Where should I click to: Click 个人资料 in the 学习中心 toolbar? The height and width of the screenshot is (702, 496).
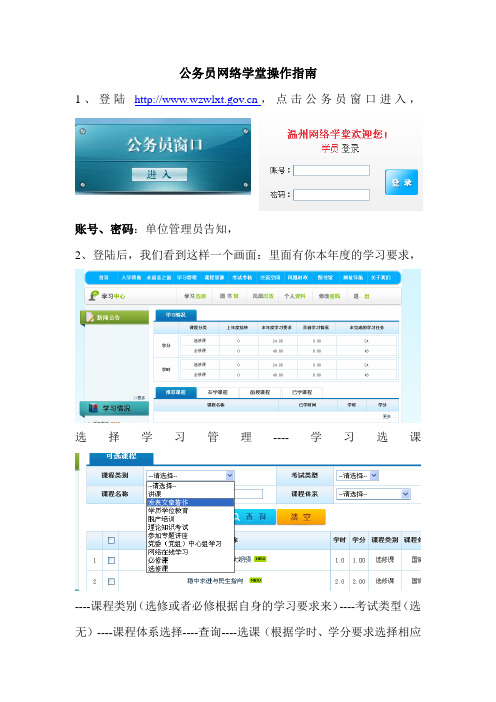click(295, 296)
